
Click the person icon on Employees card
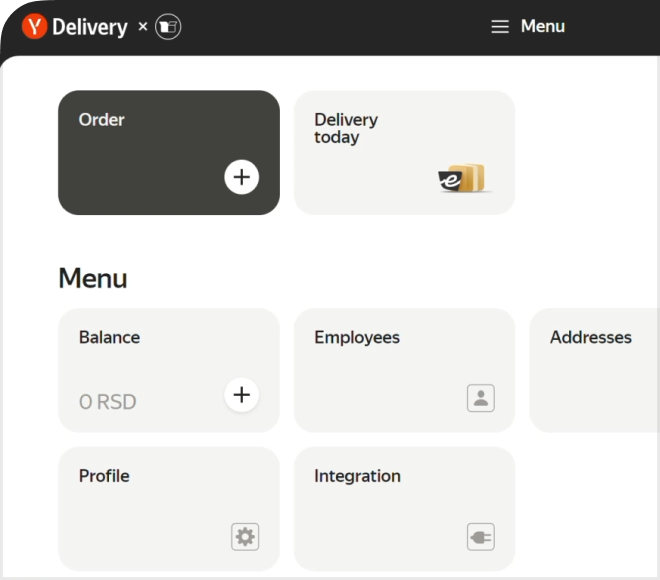pos(481,398)
